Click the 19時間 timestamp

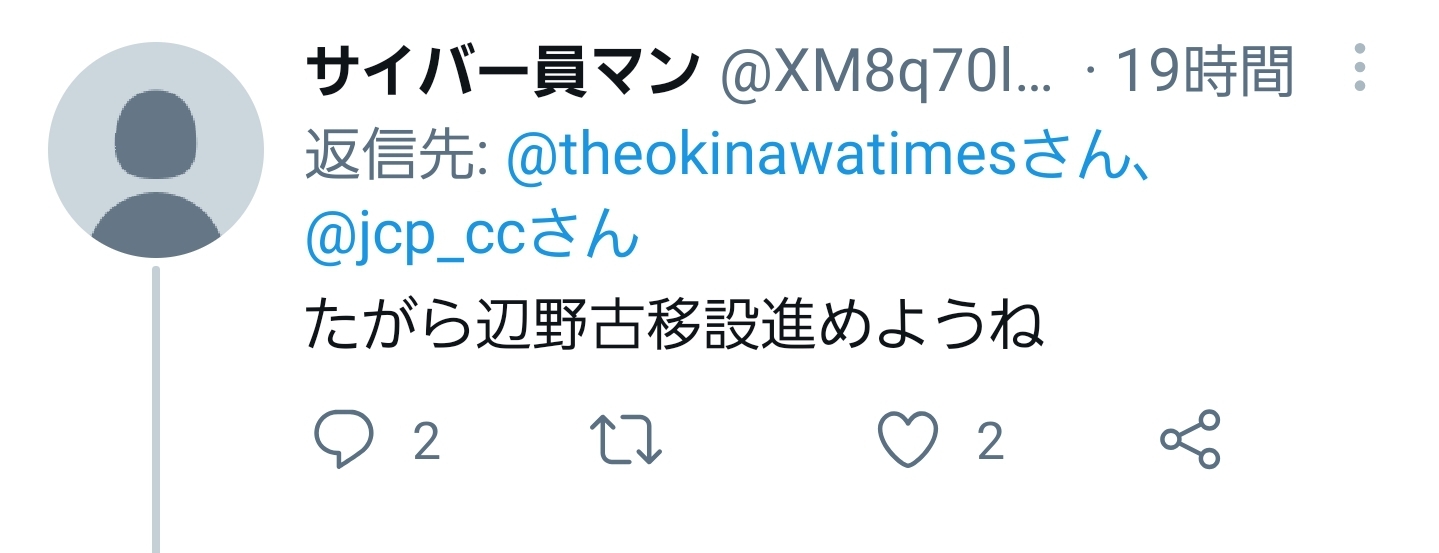1205,72
